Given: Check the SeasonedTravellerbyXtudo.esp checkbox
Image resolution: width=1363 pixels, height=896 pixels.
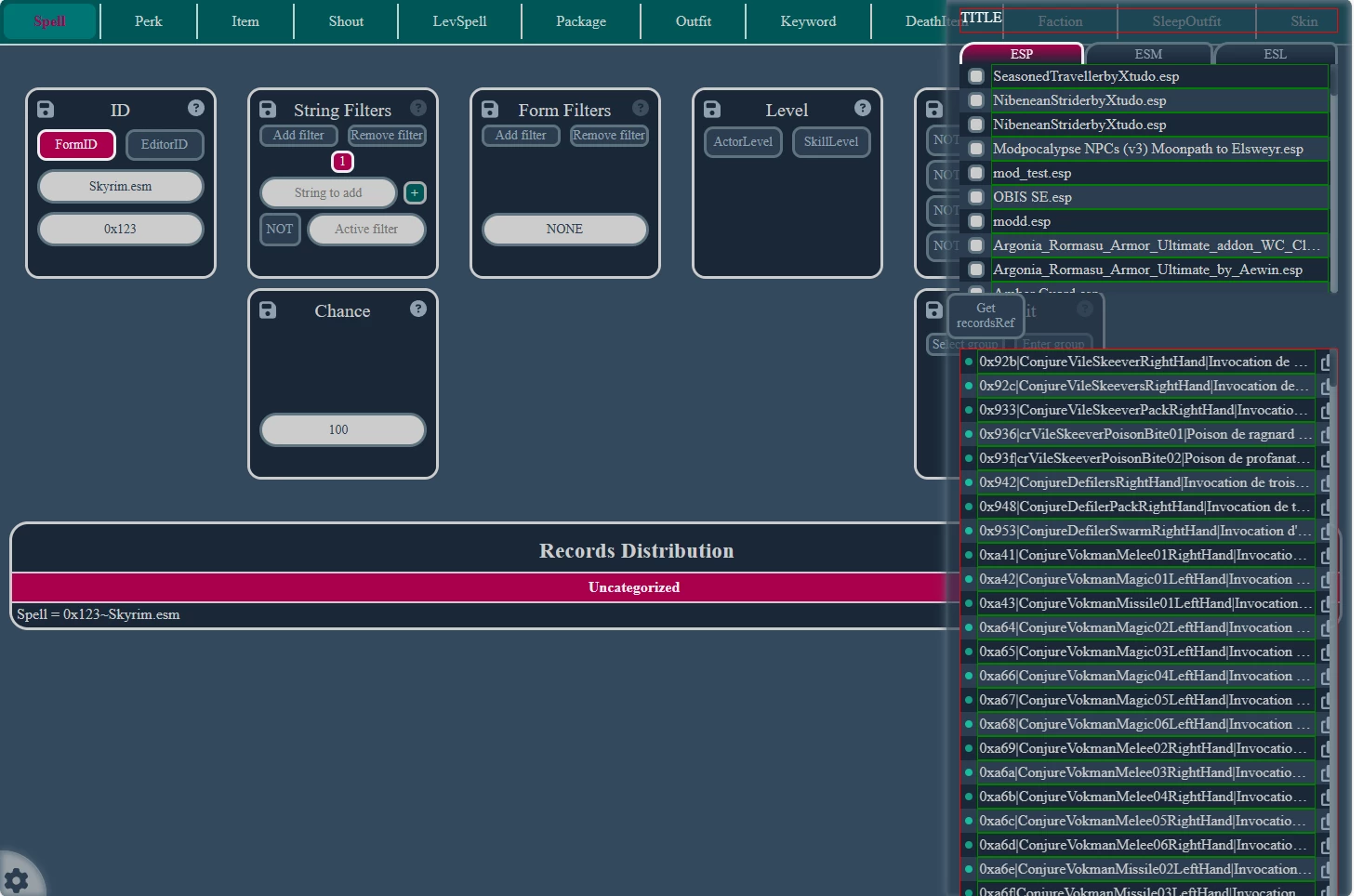Looking at the screenshot, I should [x=976, y=76].
